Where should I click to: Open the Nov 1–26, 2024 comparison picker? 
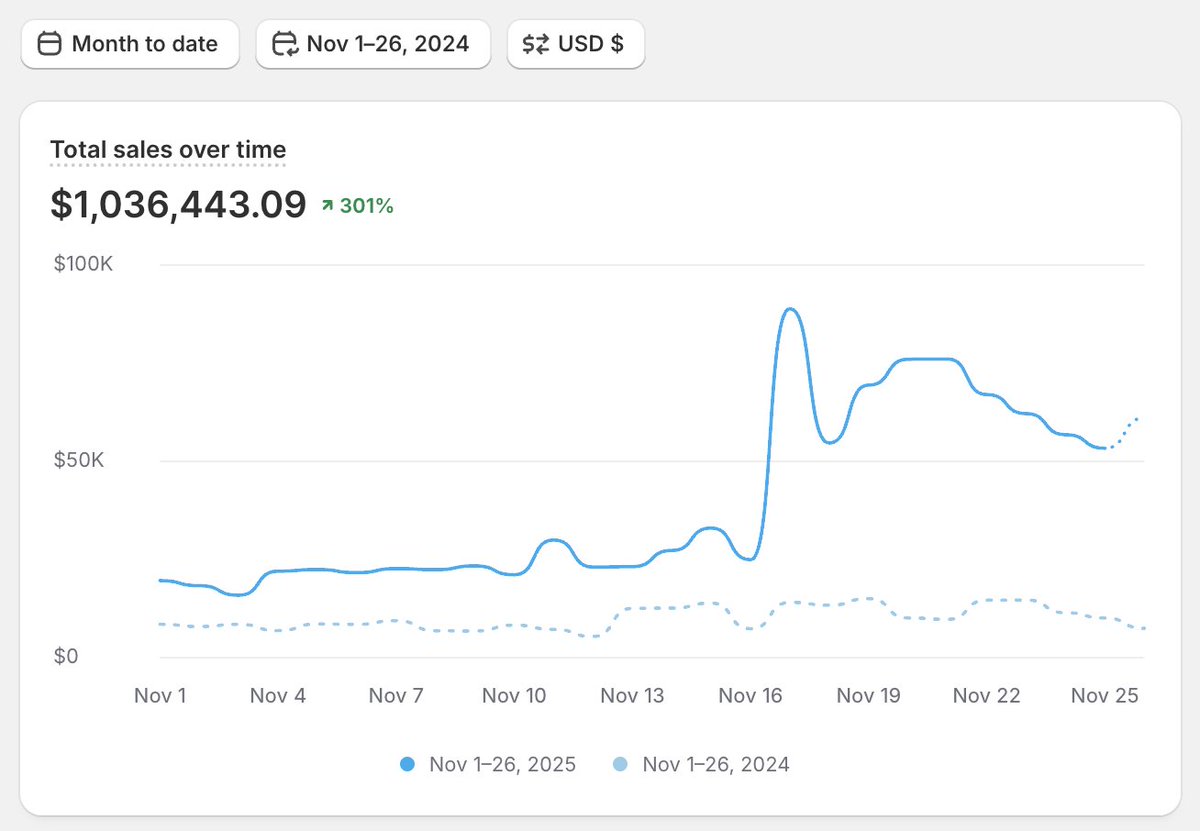[373, 44]
